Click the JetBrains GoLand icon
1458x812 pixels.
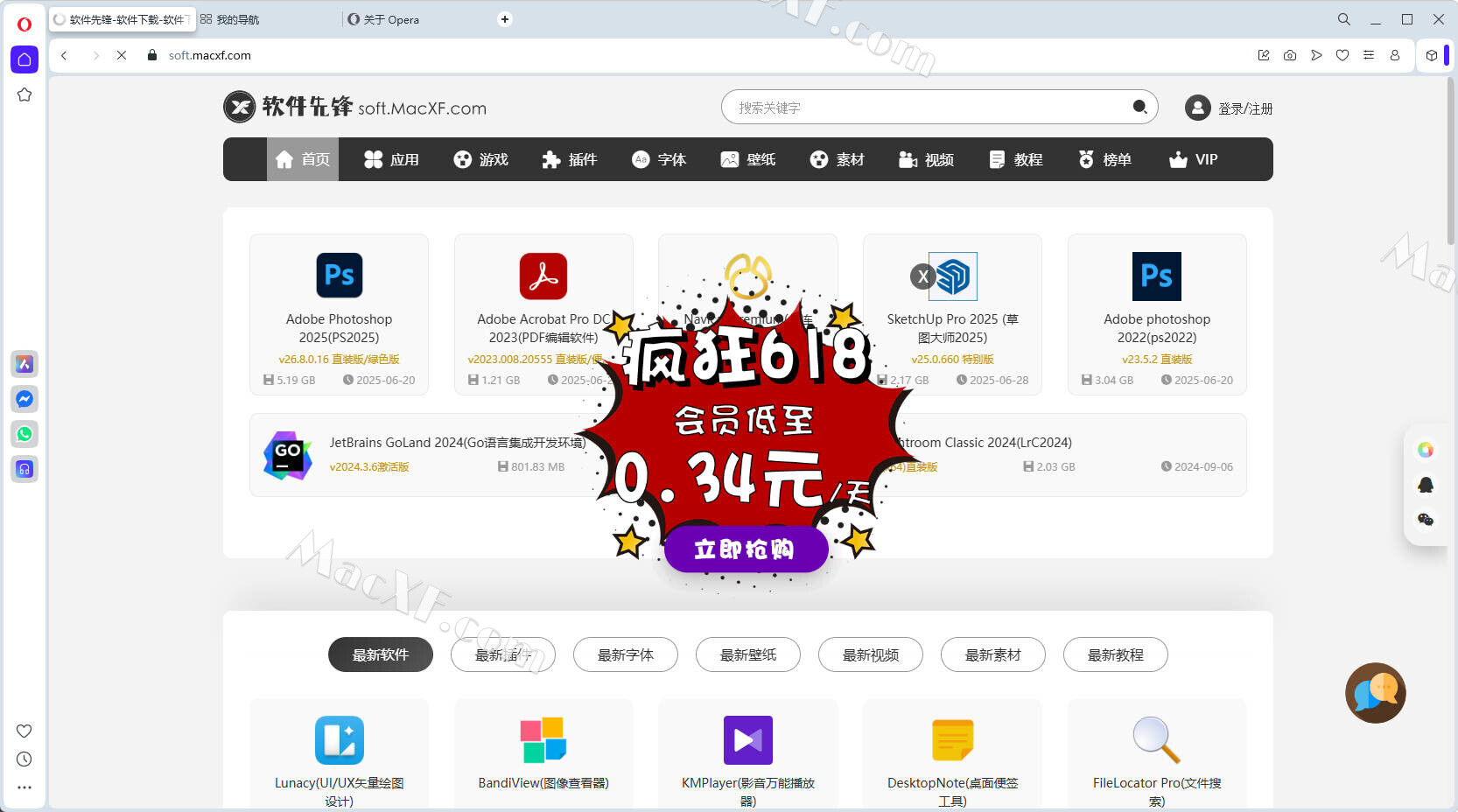(288, 455)
